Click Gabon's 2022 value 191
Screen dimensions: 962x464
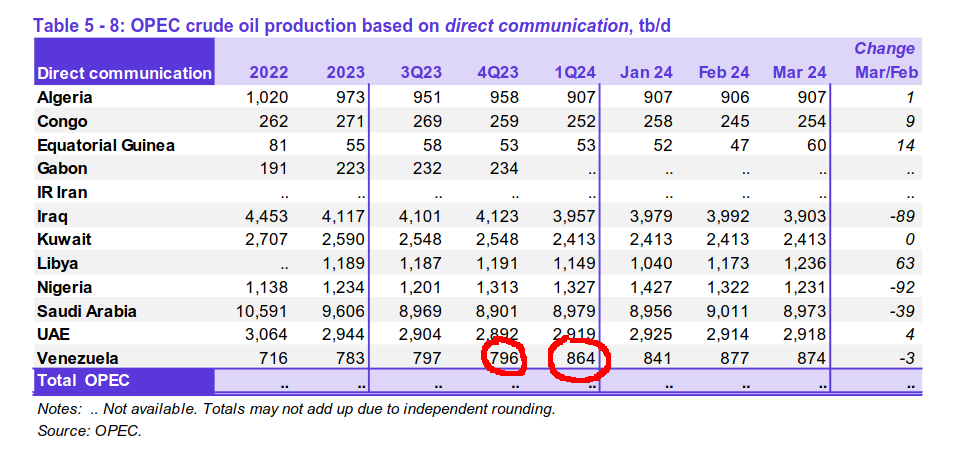(x=273, y=168)
